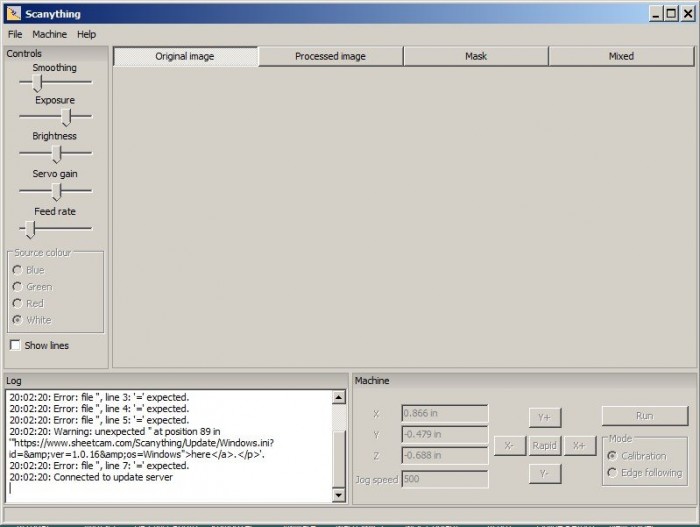The height and width of the screenshot is (527, 700).
Task: Click the Brightness slider thumb
Action: (57, 153)
